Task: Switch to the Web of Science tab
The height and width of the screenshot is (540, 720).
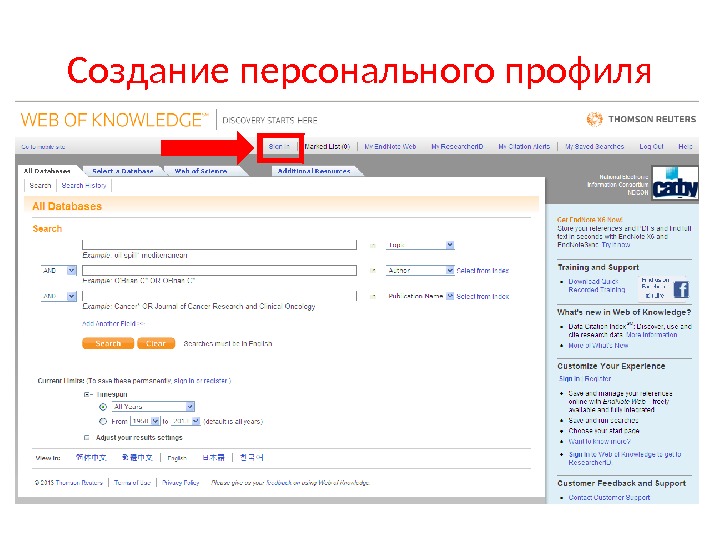Action: pyautogui.click(x=201, y=171)
